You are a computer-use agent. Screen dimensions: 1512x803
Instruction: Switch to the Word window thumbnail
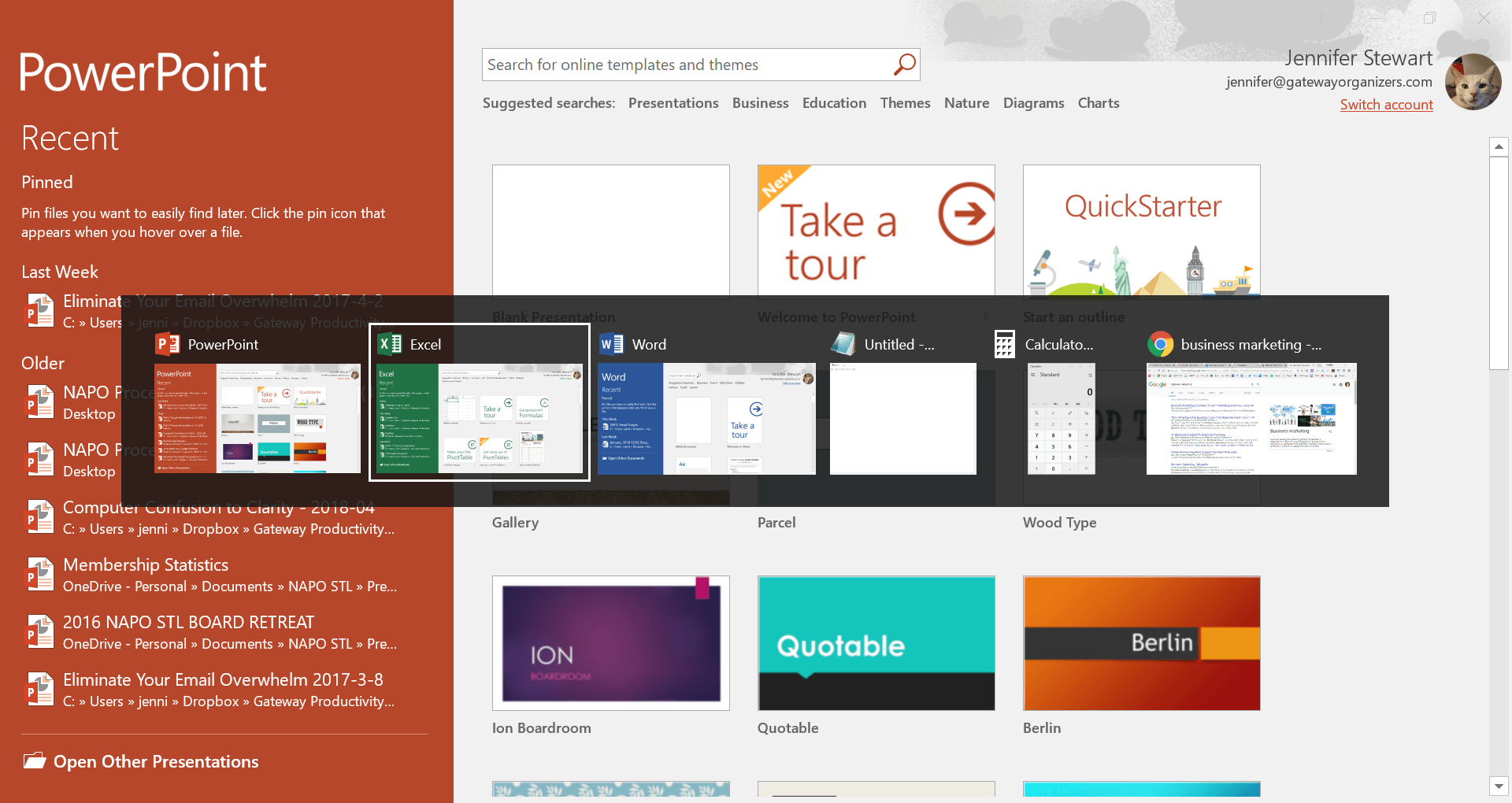coord(706,419)
